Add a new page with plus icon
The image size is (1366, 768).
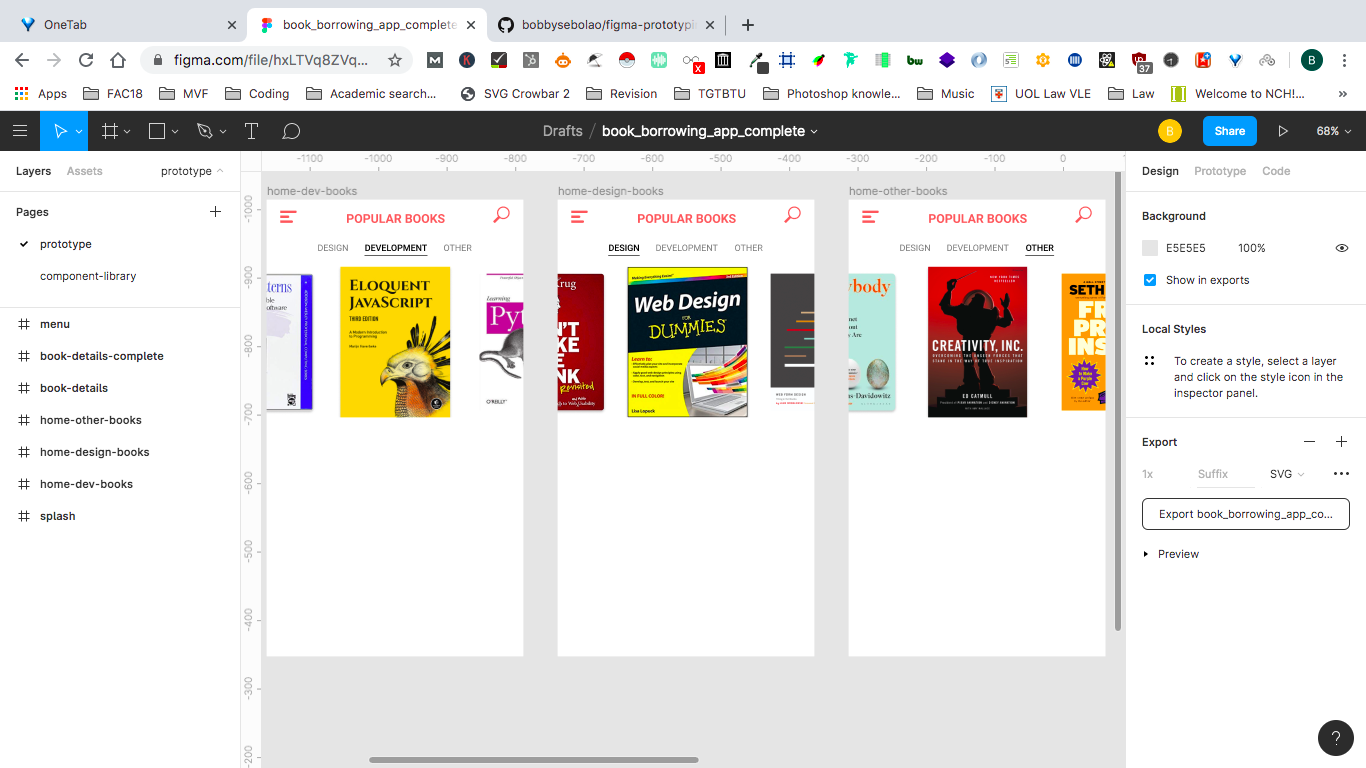coord(215,212)
